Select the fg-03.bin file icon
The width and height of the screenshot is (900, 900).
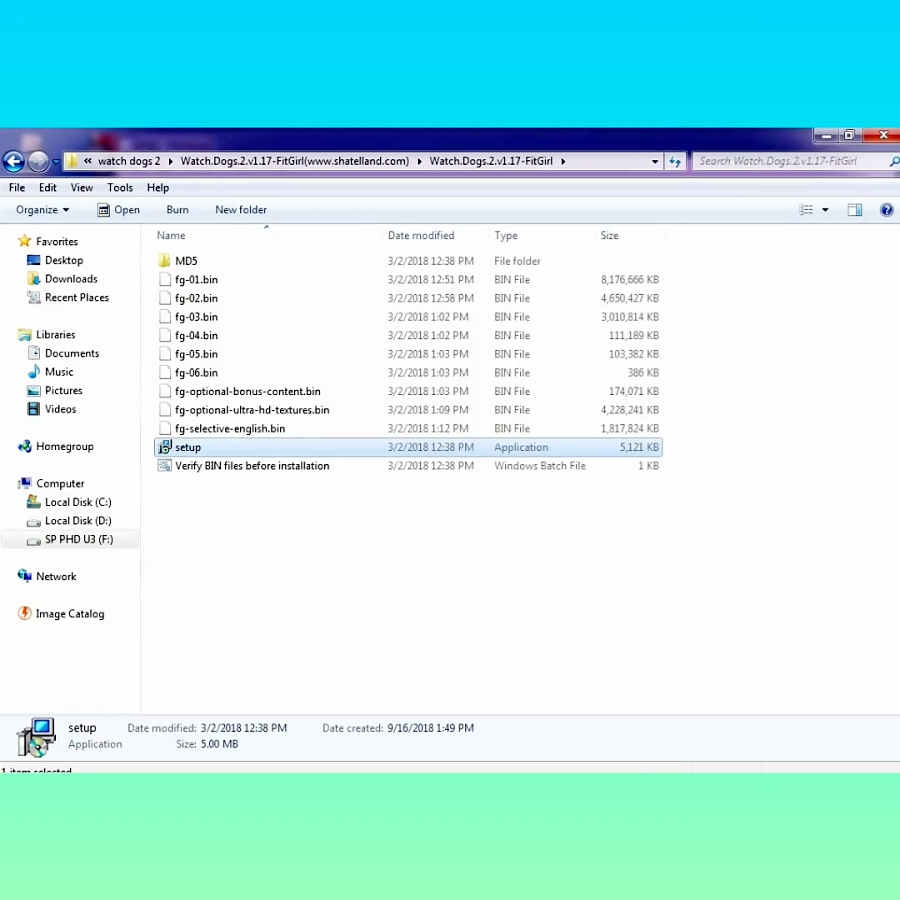point(165,317)
